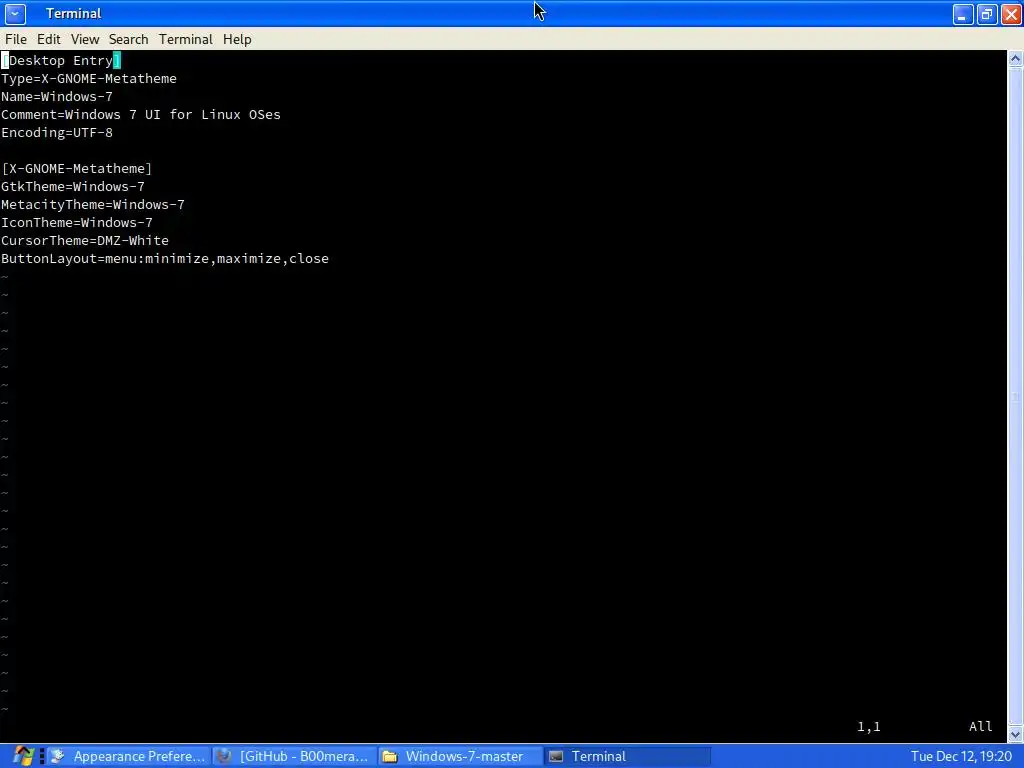Click the Terminal title text in title bar
The width and height of the screenshot is (1024, 768).
coord(74,14)
